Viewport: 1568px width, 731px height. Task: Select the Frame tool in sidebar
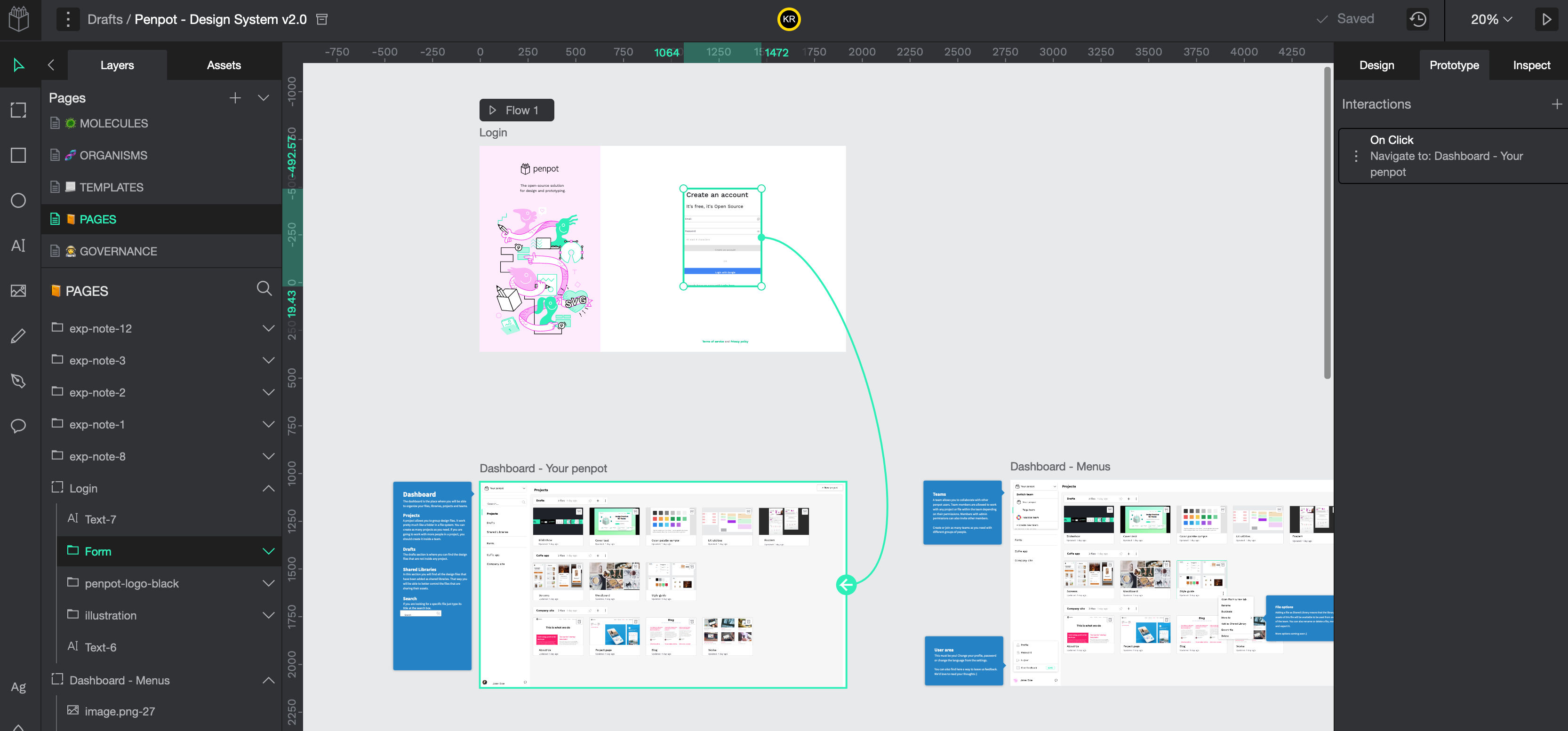18,109
